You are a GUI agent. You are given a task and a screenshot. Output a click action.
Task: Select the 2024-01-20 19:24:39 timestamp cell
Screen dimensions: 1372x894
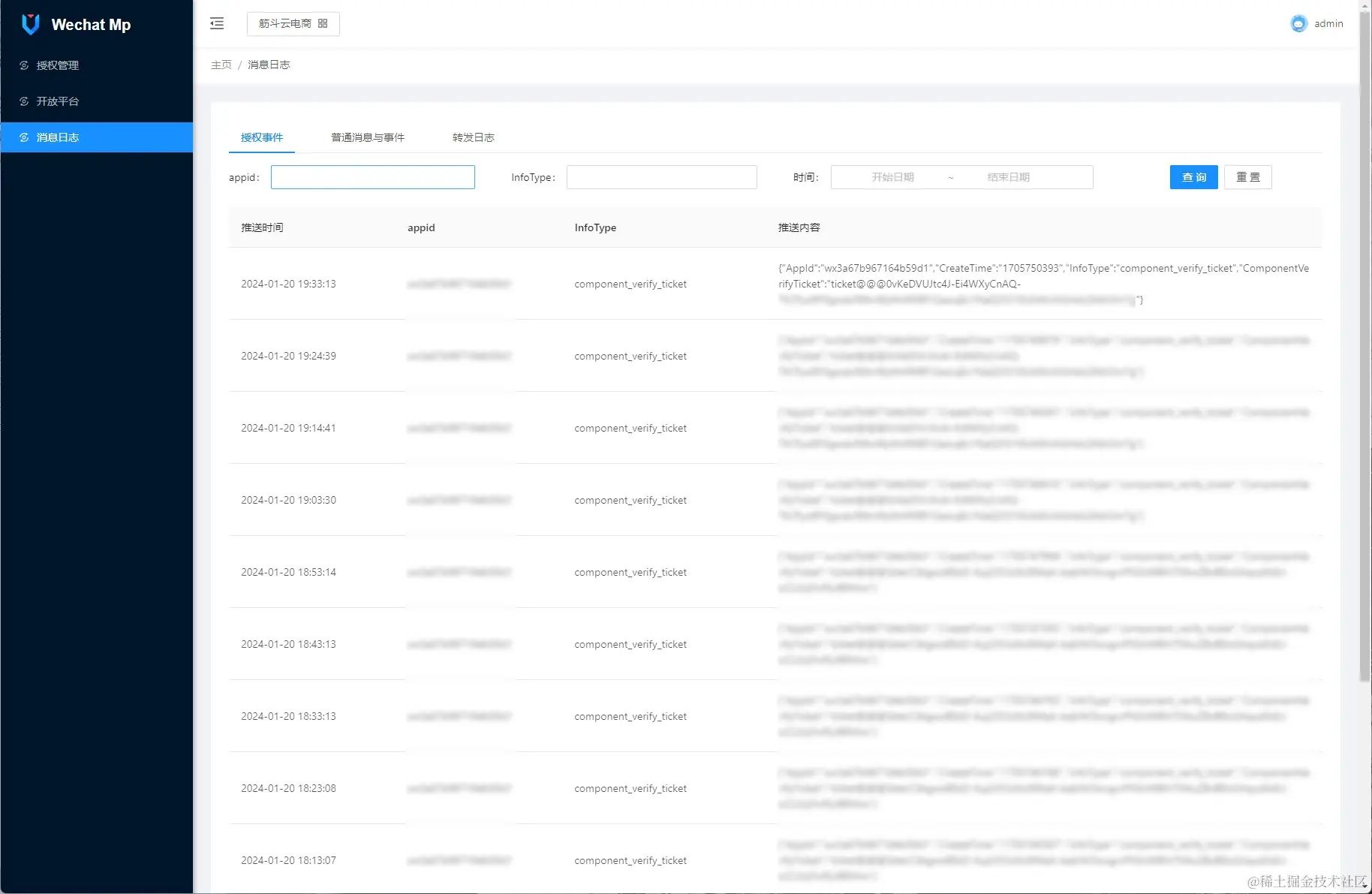click(288, 356)
